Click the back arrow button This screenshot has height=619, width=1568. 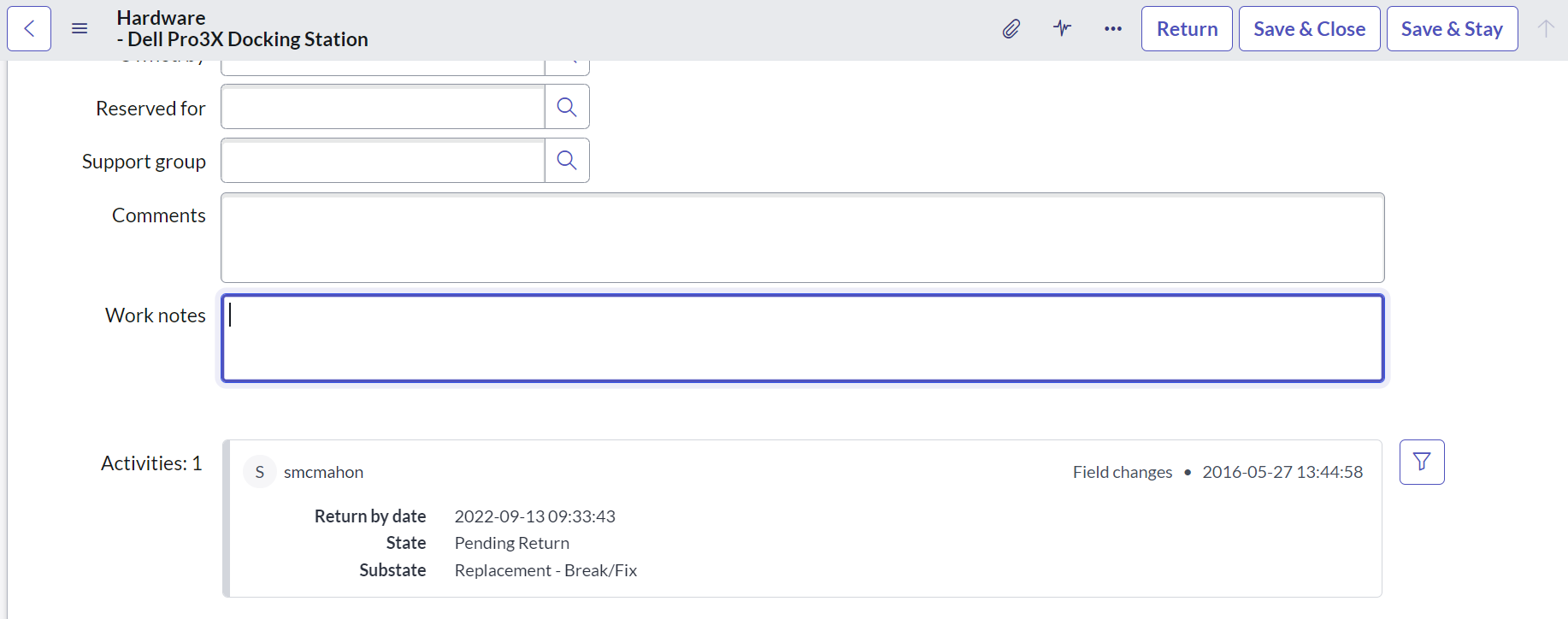click(x=29, y=29)
